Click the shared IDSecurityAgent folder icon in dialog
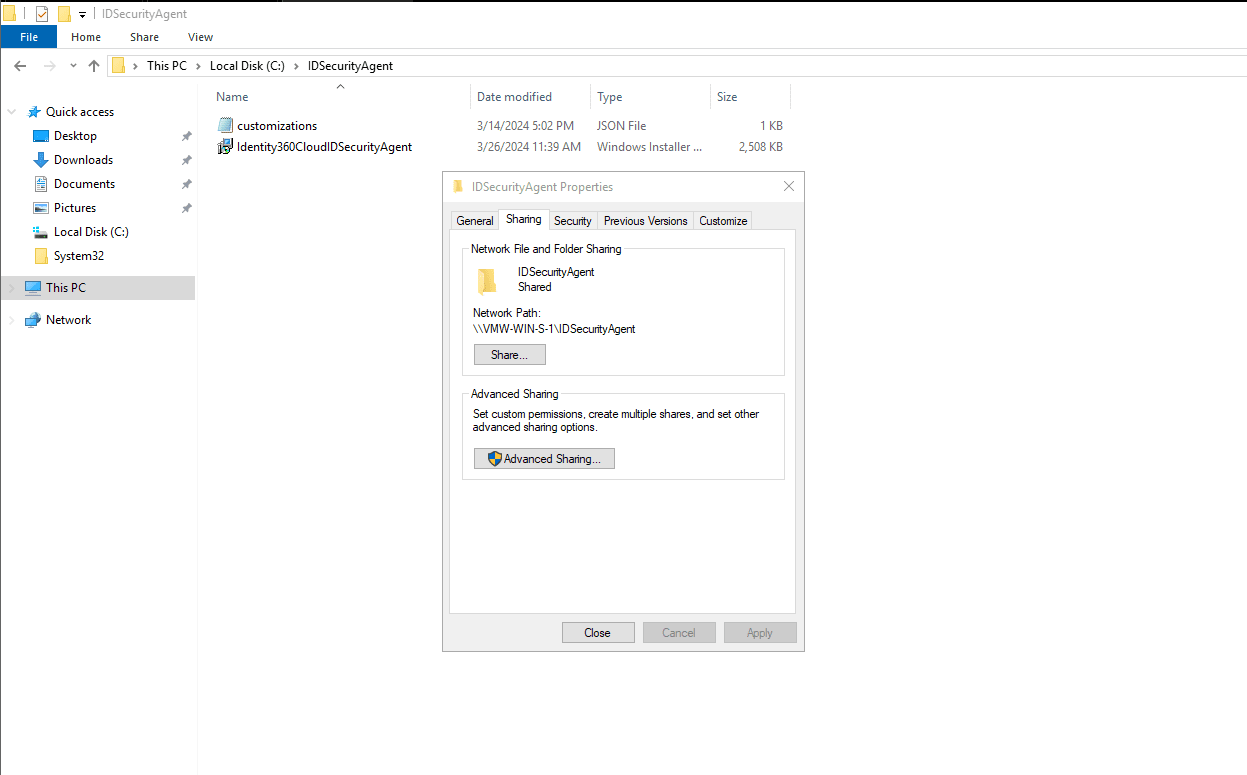1247x775 pixels. point(486,281)
